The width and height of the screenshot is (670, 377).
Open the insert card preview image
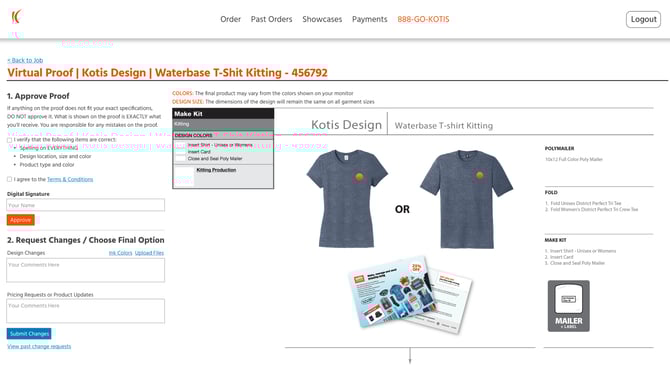click(410, 295)
